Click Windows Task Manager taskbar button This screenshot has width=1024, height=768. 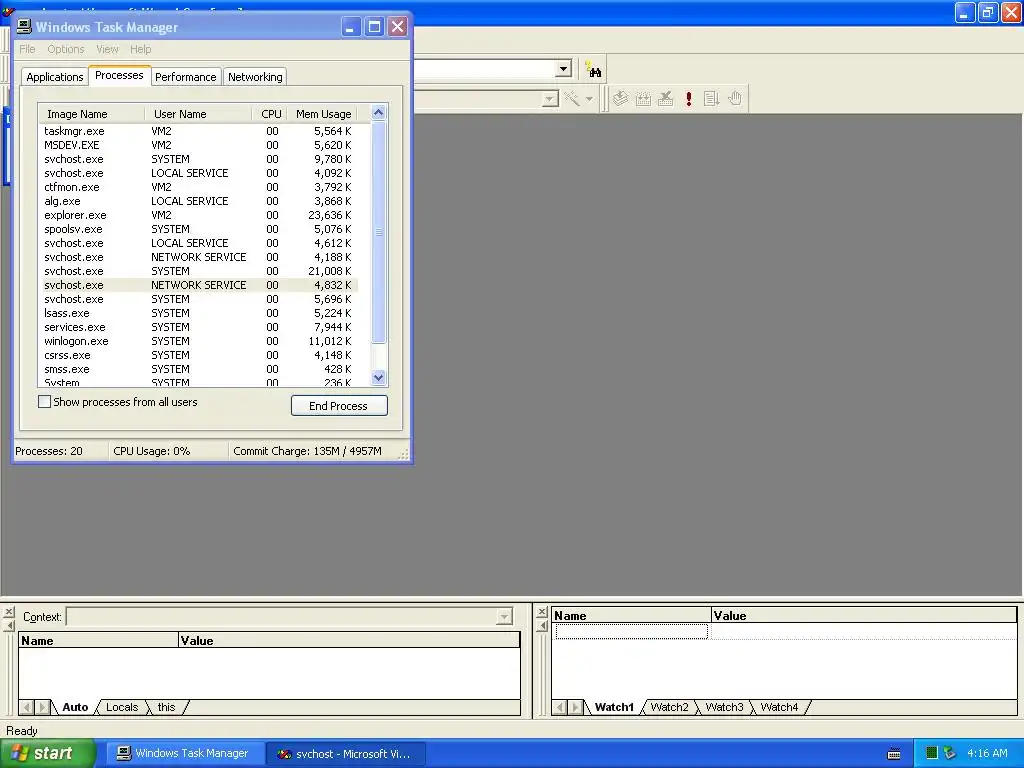[x=184, y=754]
